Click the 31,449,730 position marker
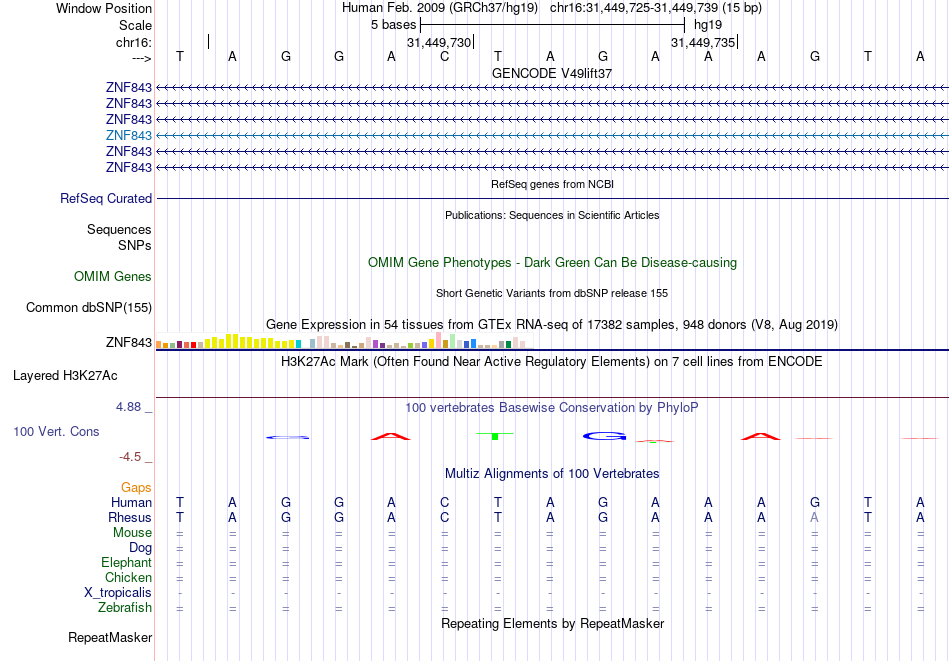The width and height of the screenshot is (950, 661). pos(439,42)
